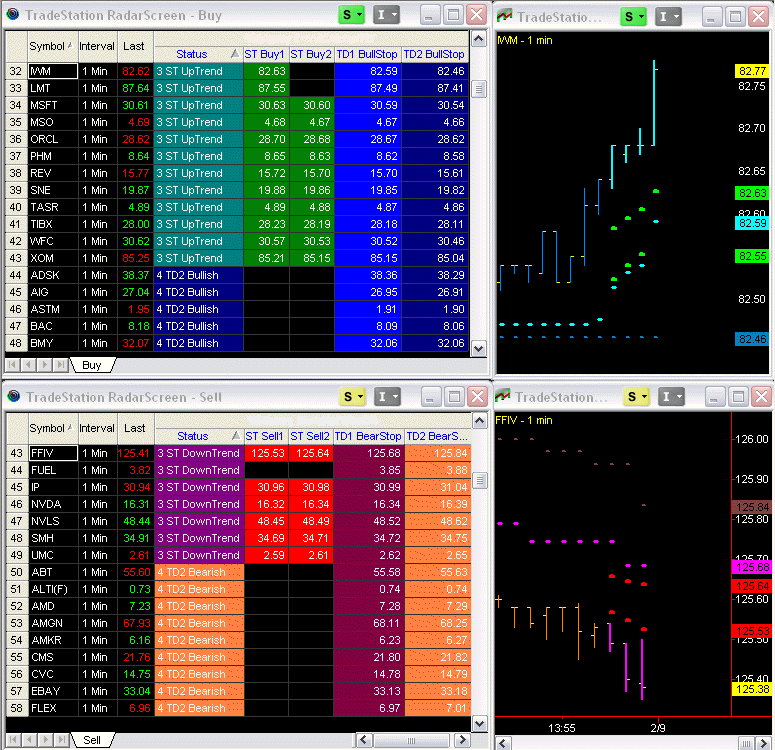Click ST Buy2 column header
Image resolution: width=775 pixels, height=750 pixels.
click(311, 54)
